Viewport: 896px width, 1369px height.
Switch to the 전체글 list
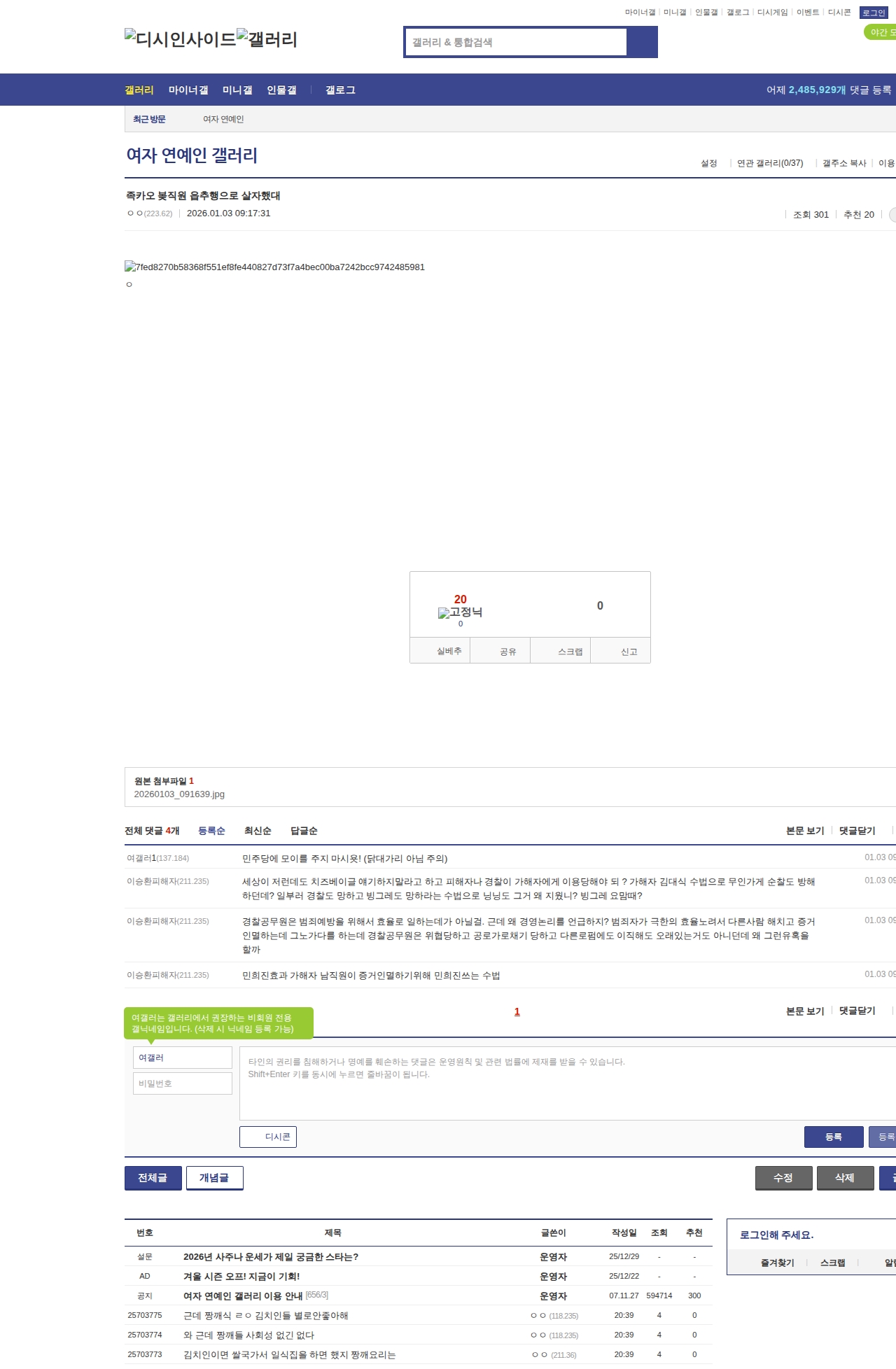pos(153,1178)
